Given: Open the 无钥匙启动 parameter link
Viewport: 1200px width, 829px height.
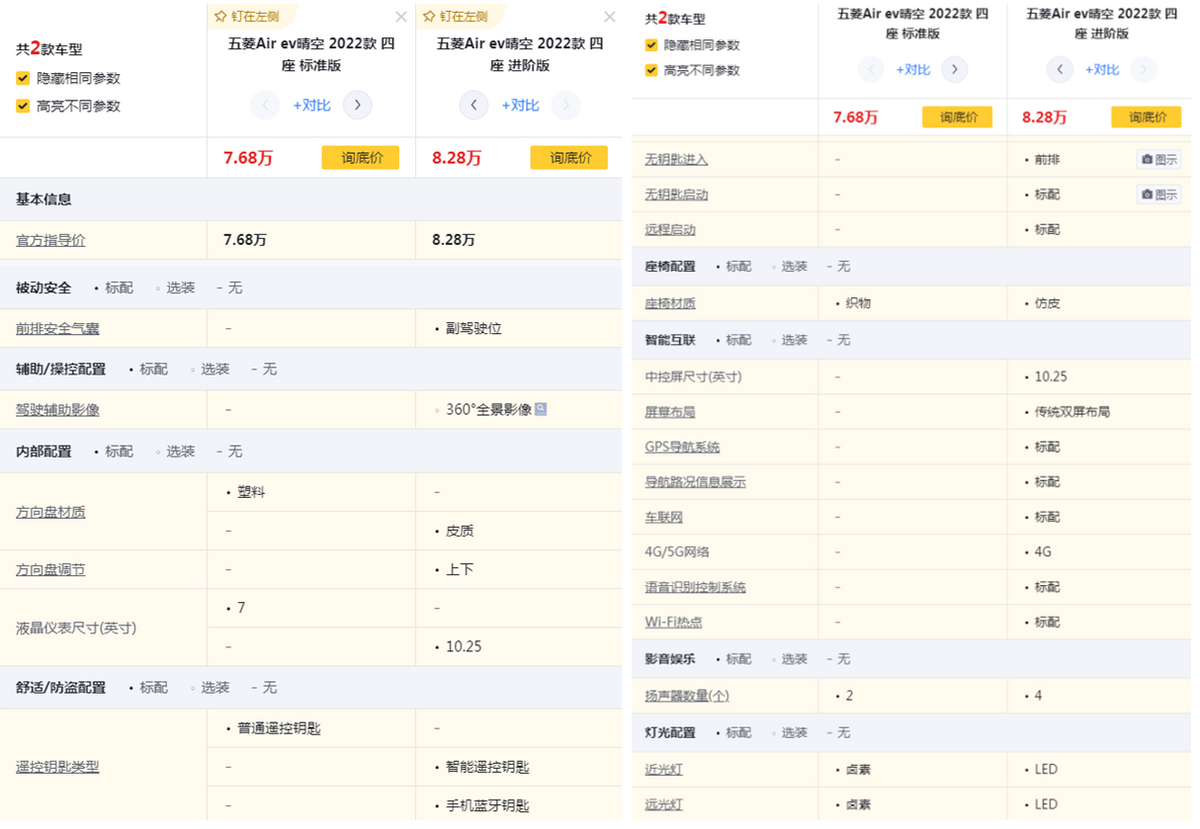Looking at the screenshot, I should point(677,194).
